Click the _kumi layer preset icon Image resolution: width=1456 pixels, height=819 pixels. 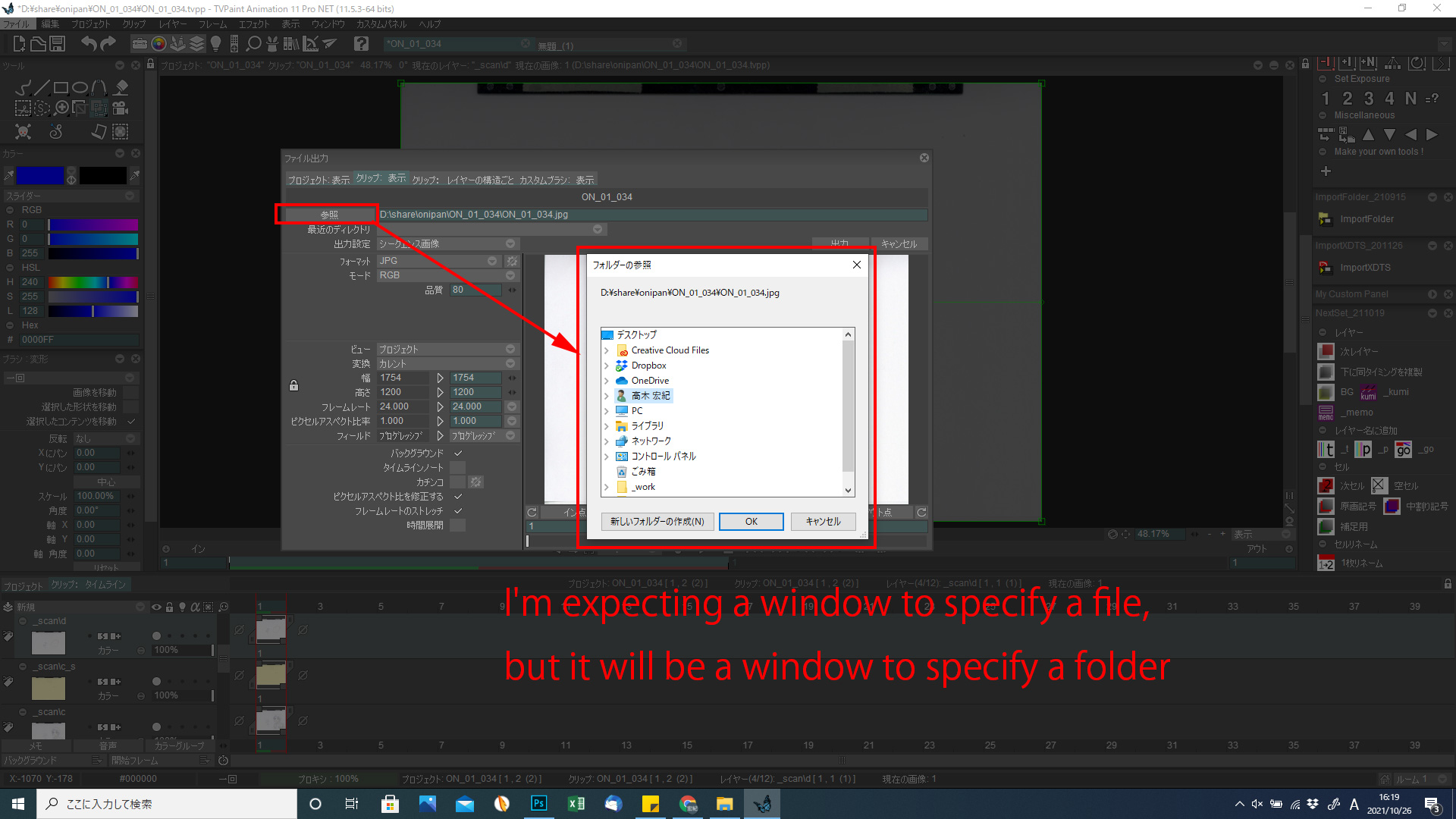pyautogui.click(x=1369, y=392)
